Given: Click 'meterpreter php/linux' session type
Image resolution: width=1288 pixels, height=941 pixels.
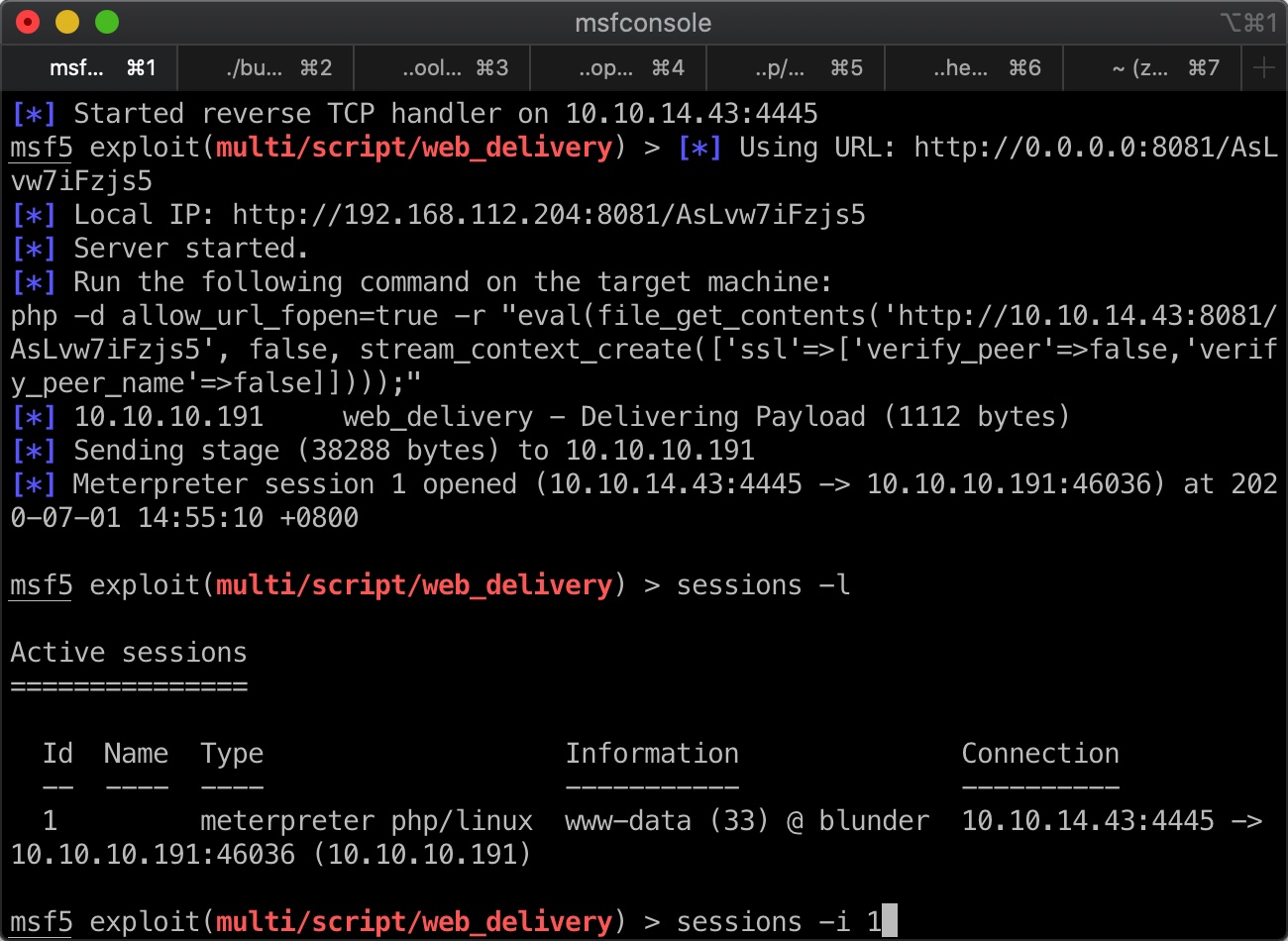Looking at the screenshot, I should 367,821.
